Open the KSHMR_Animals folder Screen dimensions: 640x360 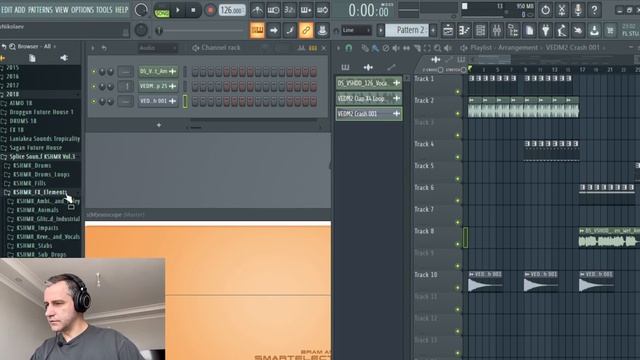click(38, 210)
